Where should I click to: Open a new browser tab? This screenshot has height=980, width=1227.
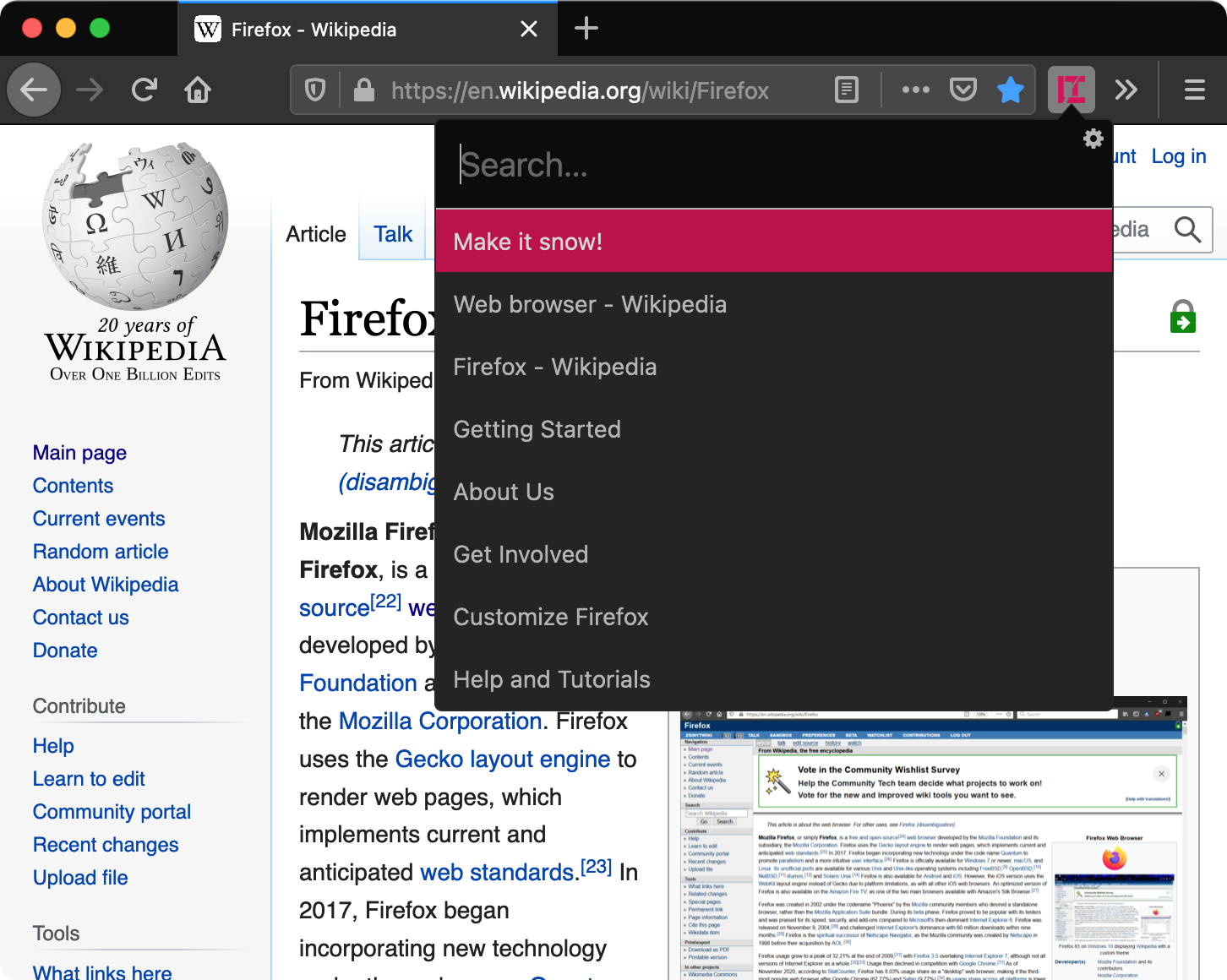[586, 29]
